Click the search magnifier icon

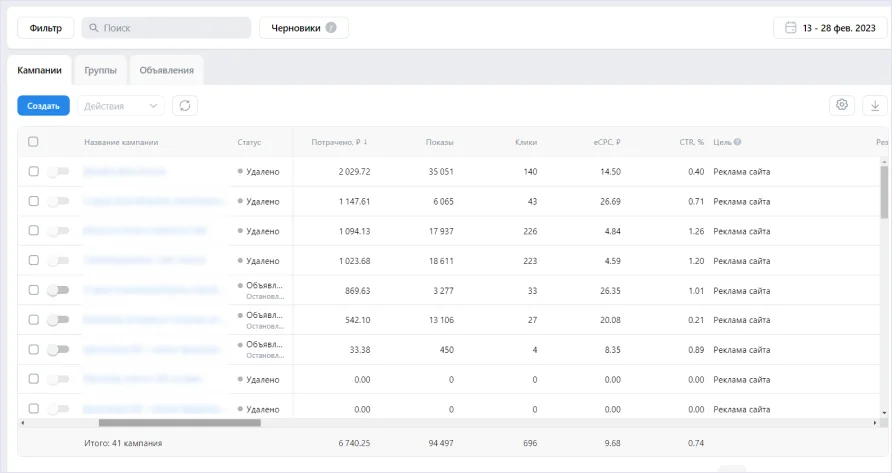click(x=94, y=28)
